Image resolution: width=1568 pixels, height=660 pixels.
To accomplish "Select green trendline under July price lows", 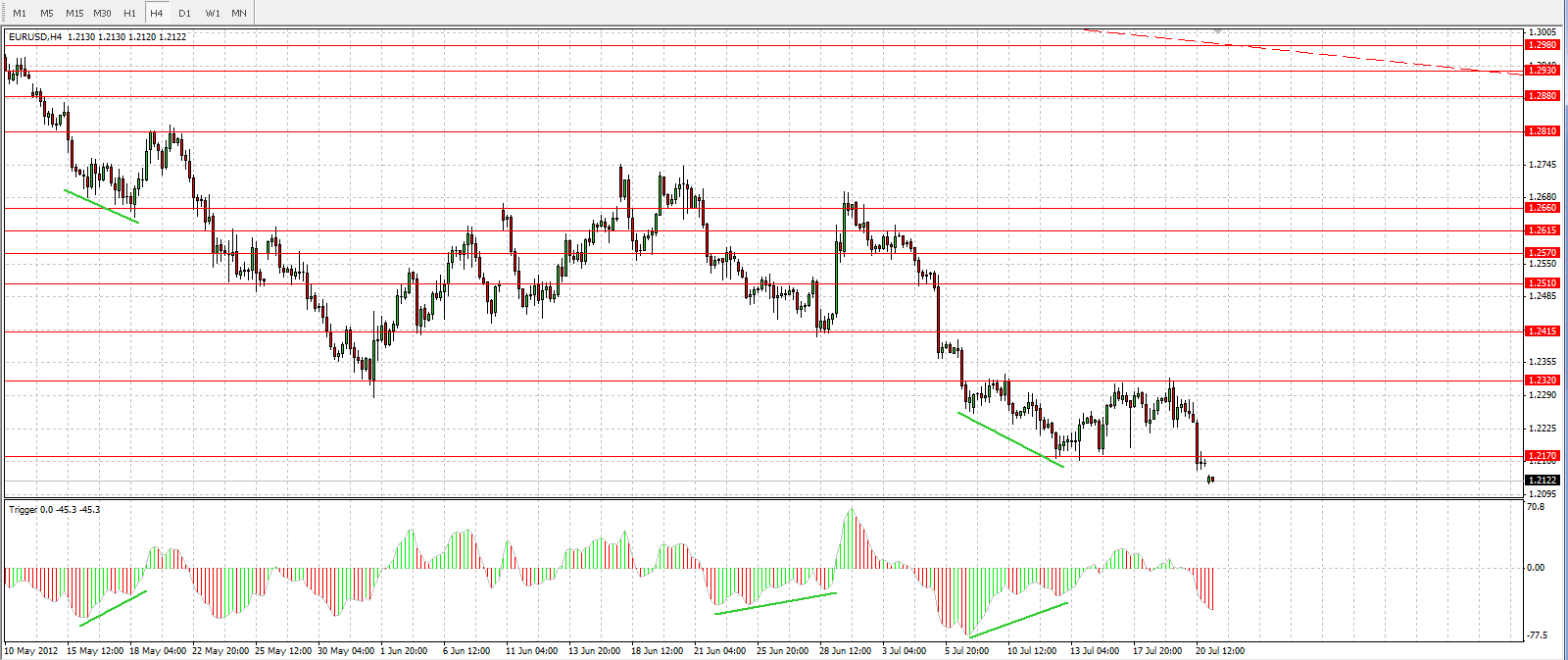I will coord(1010,439).
